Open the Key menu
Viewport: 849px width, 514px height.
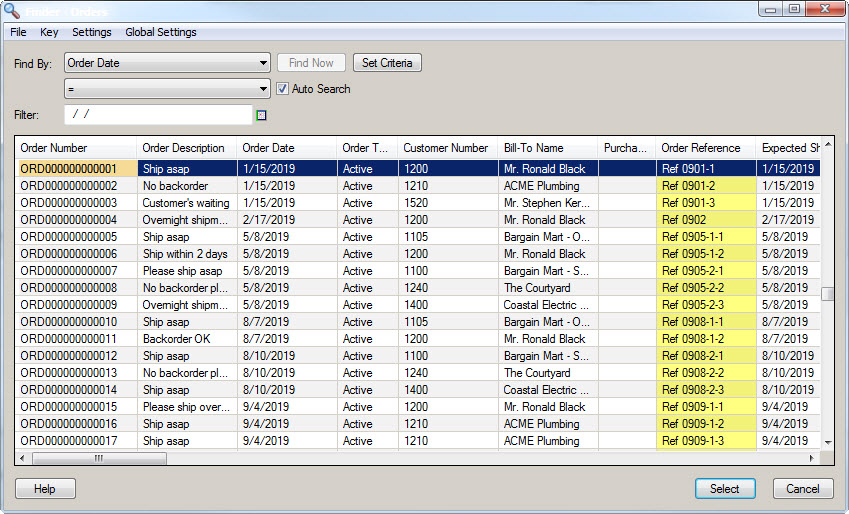click(49, 32)
